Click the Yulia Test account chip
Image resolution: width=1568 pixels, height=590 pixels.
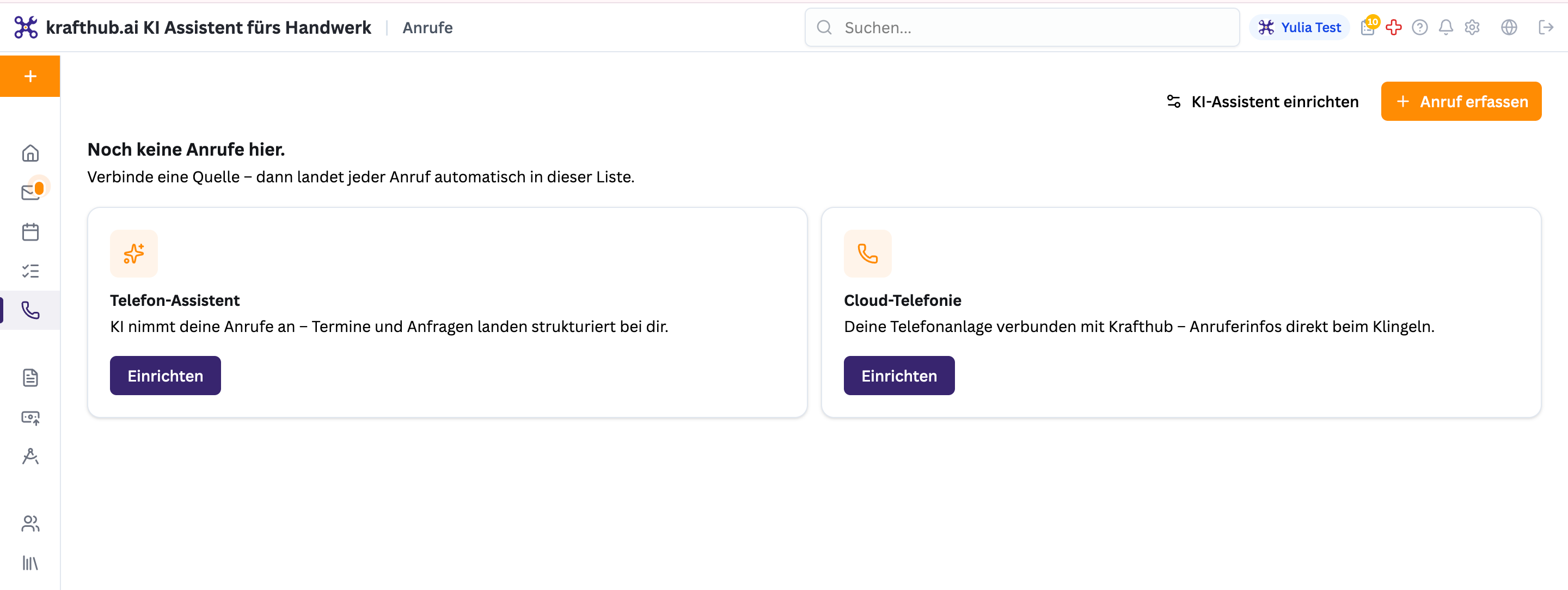[x=1299, y=27]
